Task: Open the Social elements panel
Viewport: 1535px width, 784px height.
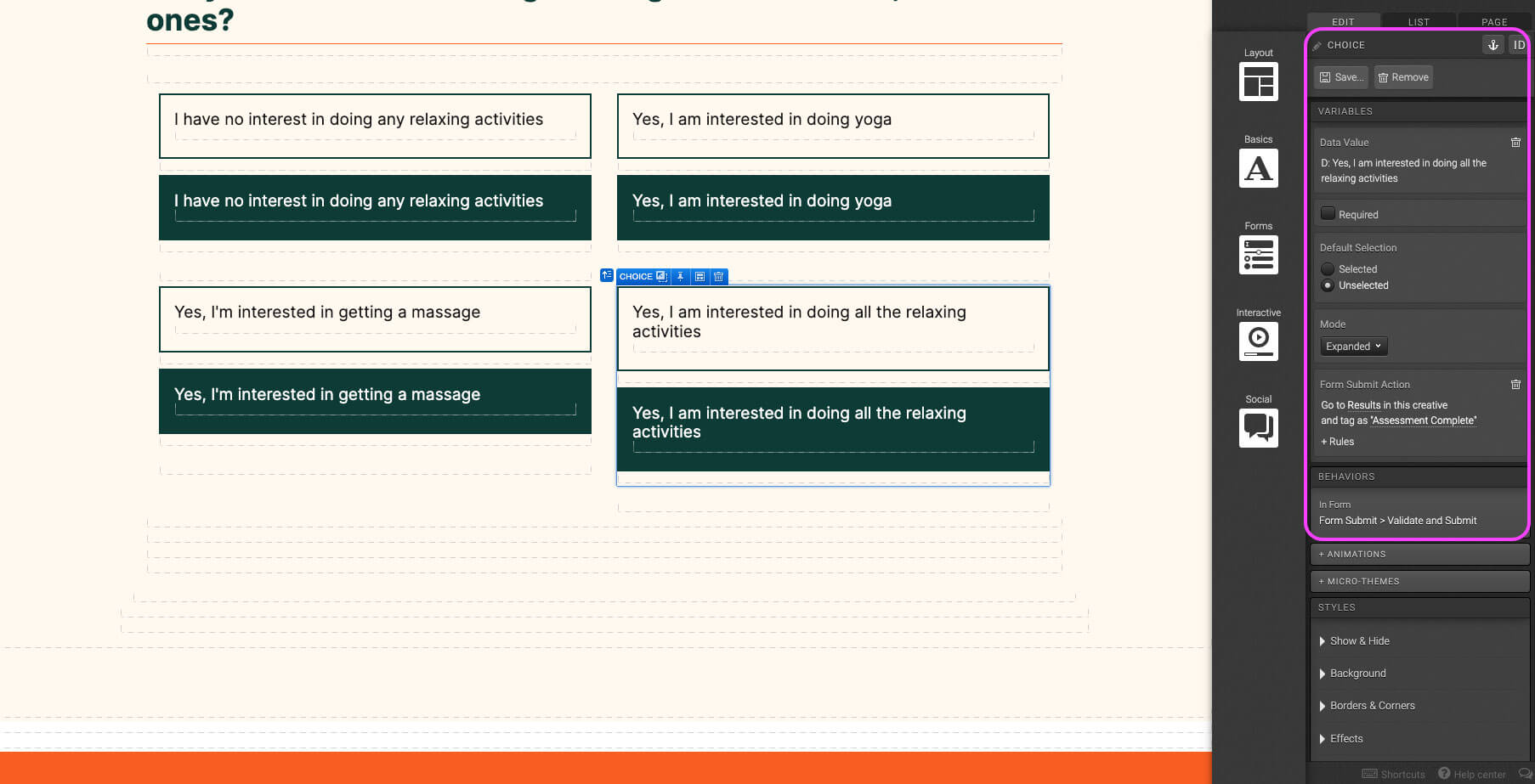Action: 1258,428
